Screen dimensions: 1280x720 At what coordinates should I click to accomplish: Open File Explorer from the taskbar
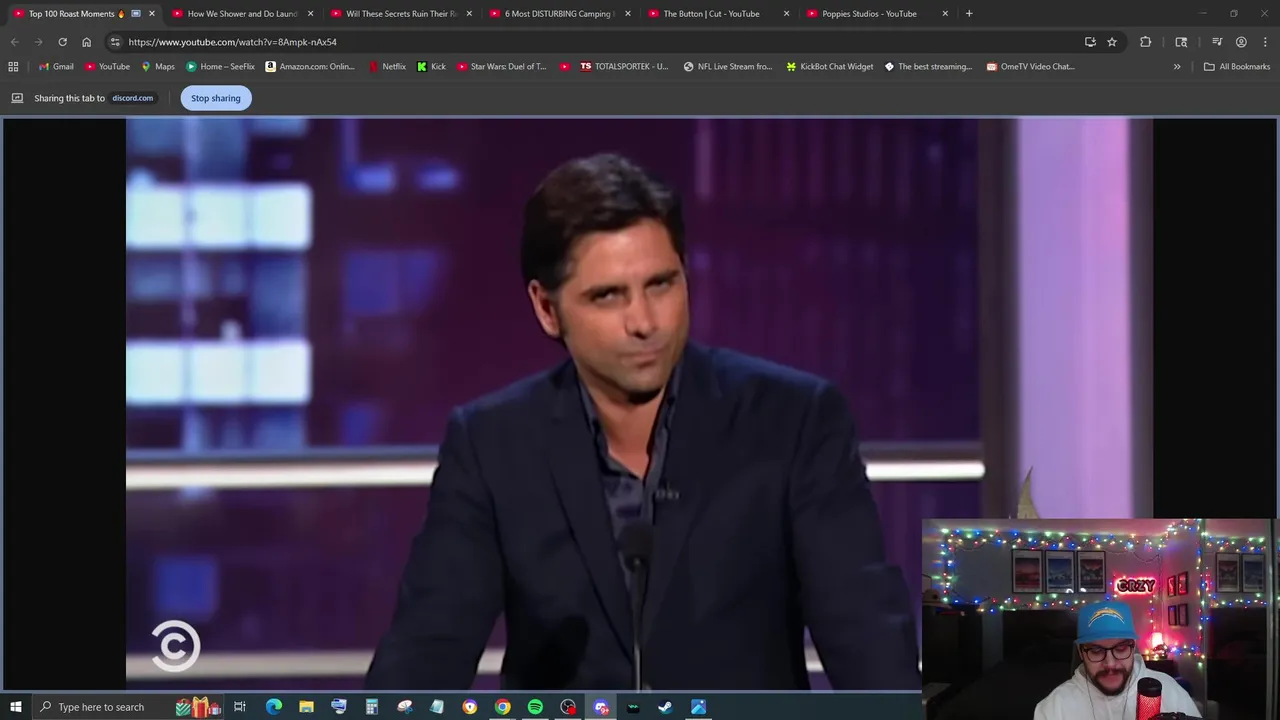(306, 707)
